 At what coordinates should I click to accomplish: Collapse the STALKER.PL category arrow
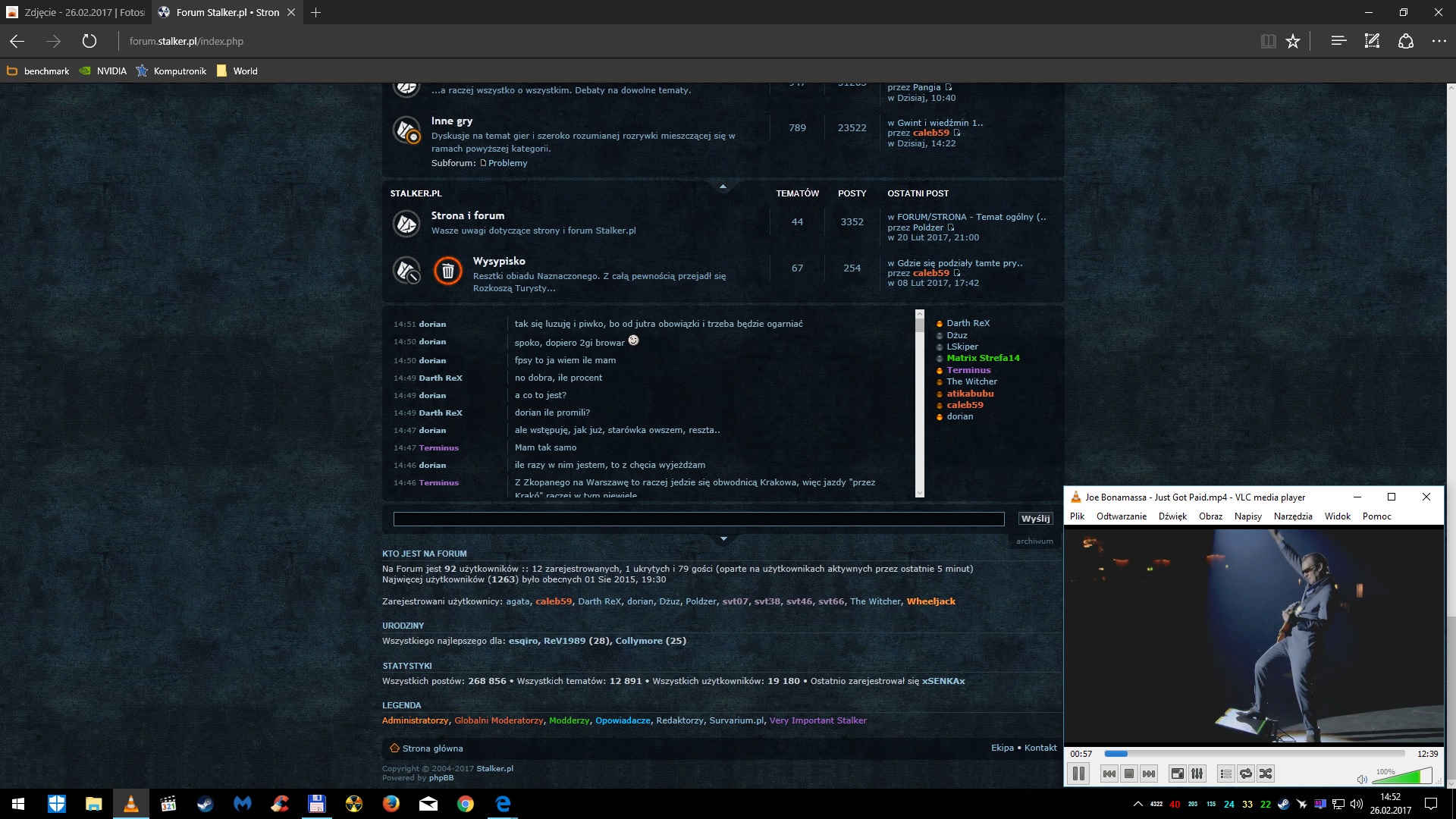click(723, 186)
